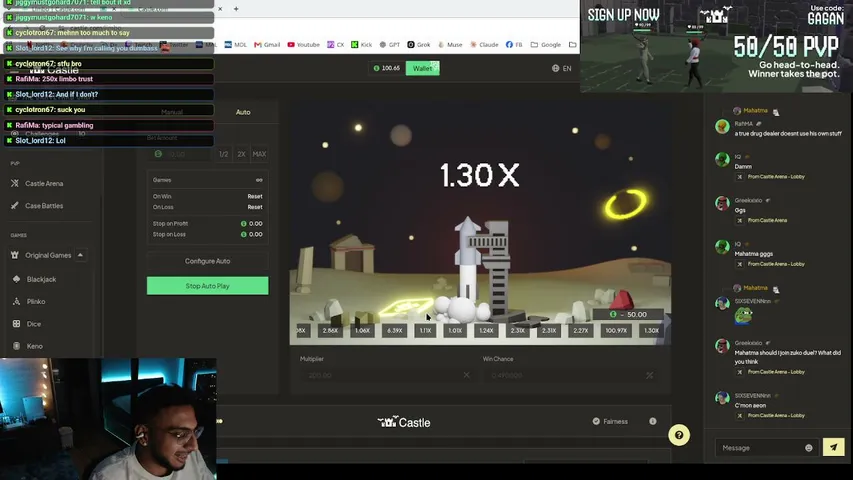Stop Auto Play
Image resolution: width=853 pixels, height=480 pixels.
pyautogui.click(x=207, y=286)
